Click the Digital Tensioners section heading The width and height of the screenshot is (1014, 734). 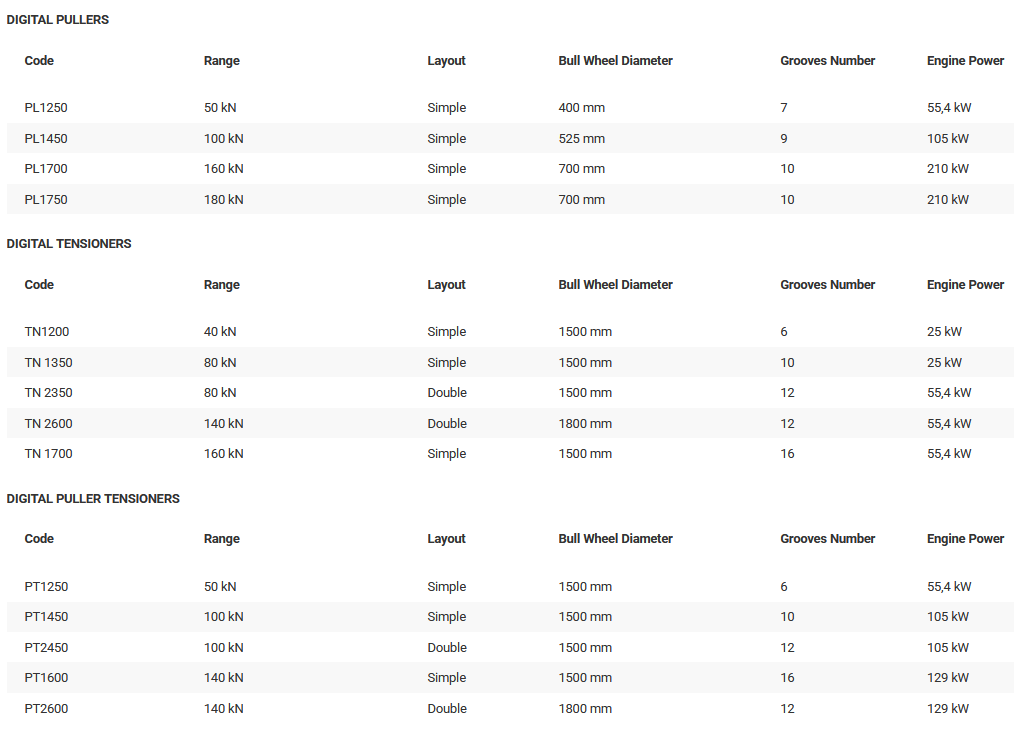click(x=69, y=244)
